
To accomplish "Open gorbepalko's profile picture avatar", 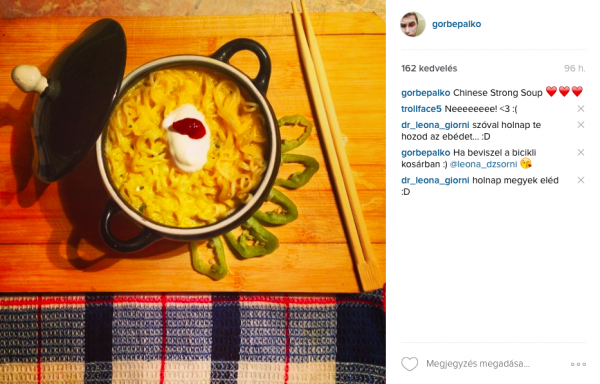I will click(413, 24).
